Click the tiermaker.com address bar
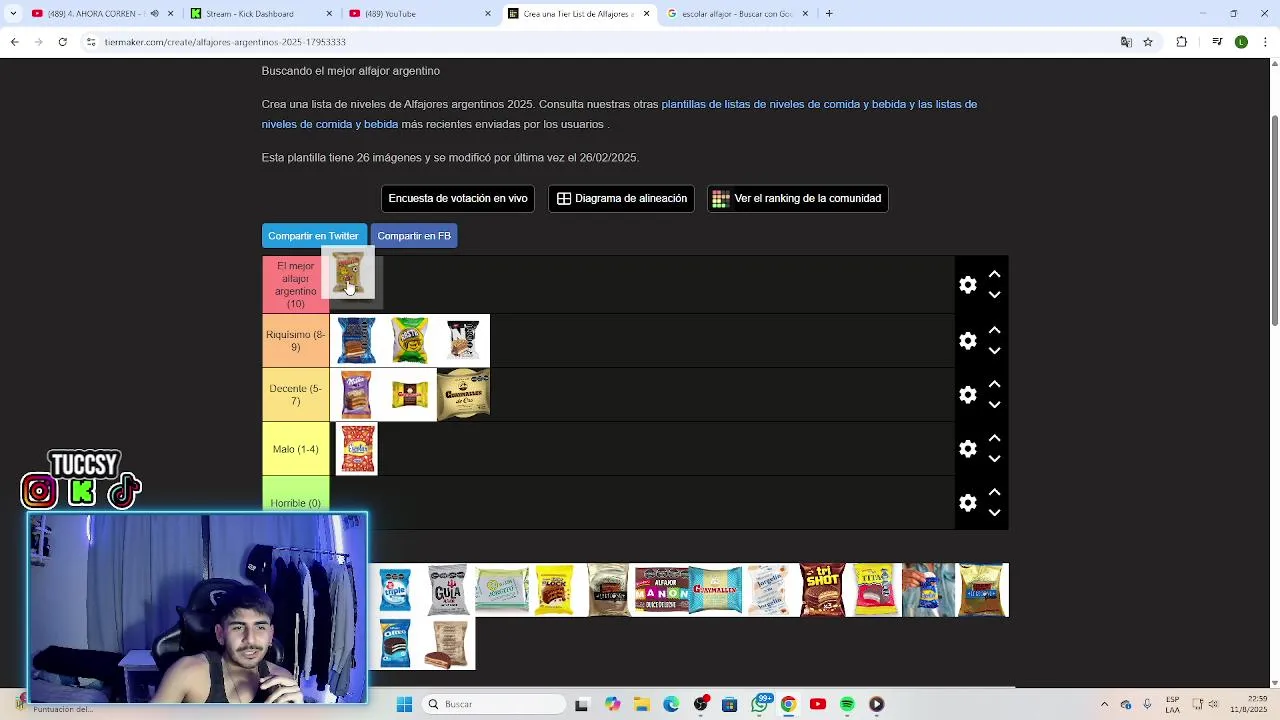The height and width of the screenshot is (720, 1280). [x=600, y=42]
